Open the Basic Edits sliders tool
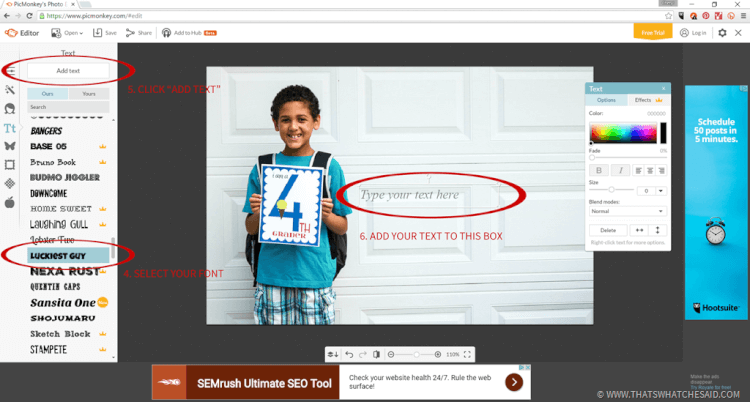The height and width of the screenshot is (402, 750). point(10,71)
